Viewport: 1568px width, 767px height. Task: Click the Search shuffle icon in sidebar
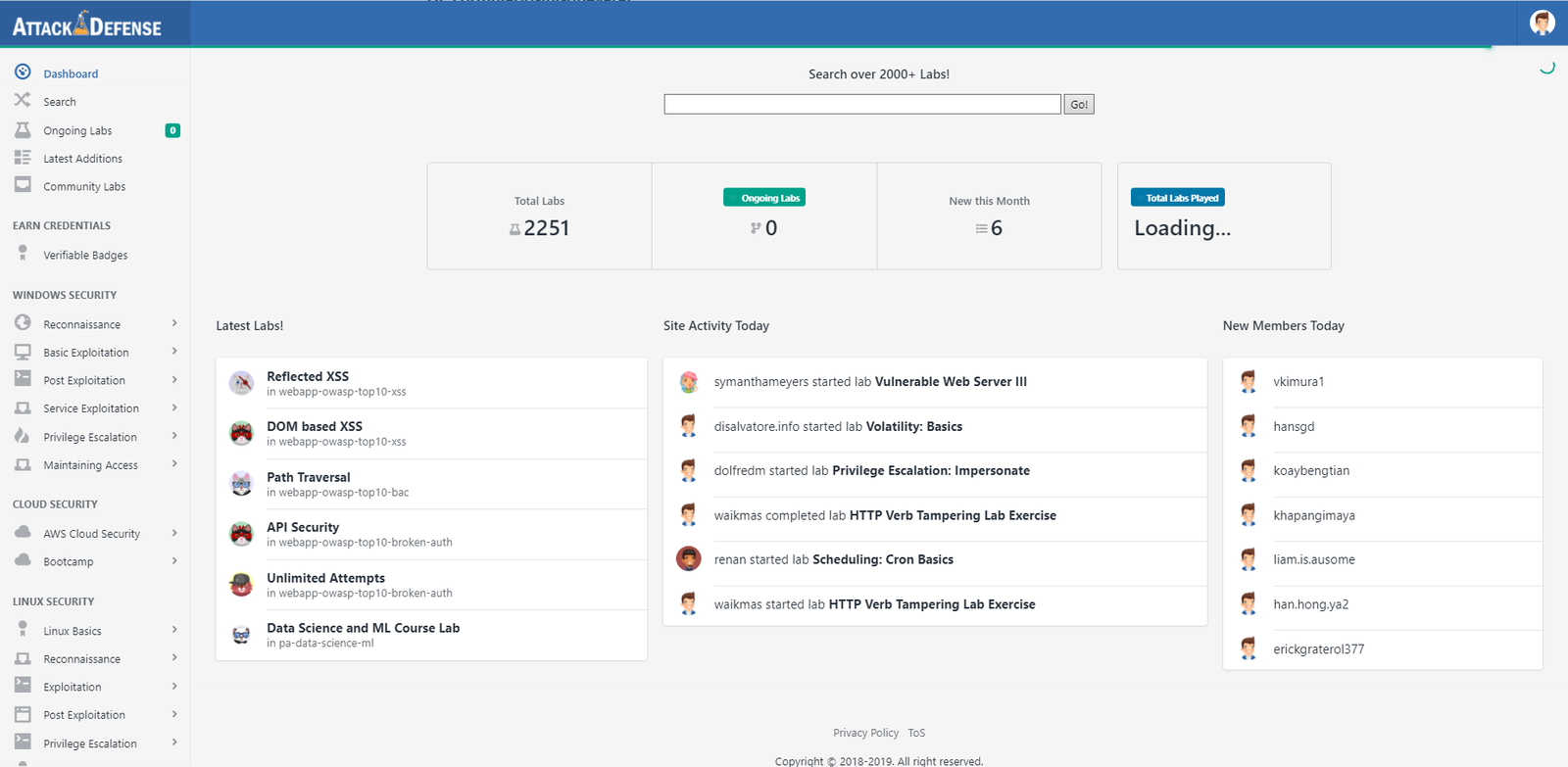(23, 100)
